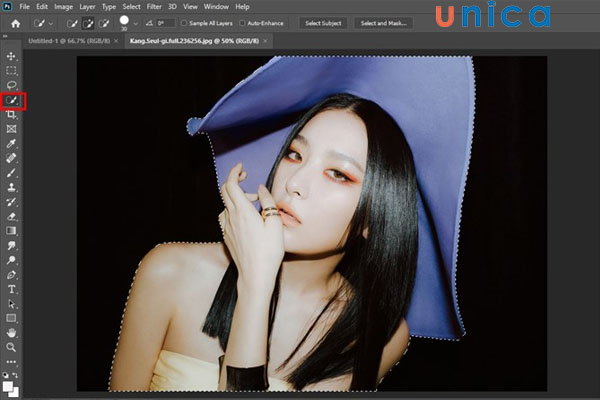Click the brush size preview circle
This screenshot has width=600, height=400.
click(124, 20)
